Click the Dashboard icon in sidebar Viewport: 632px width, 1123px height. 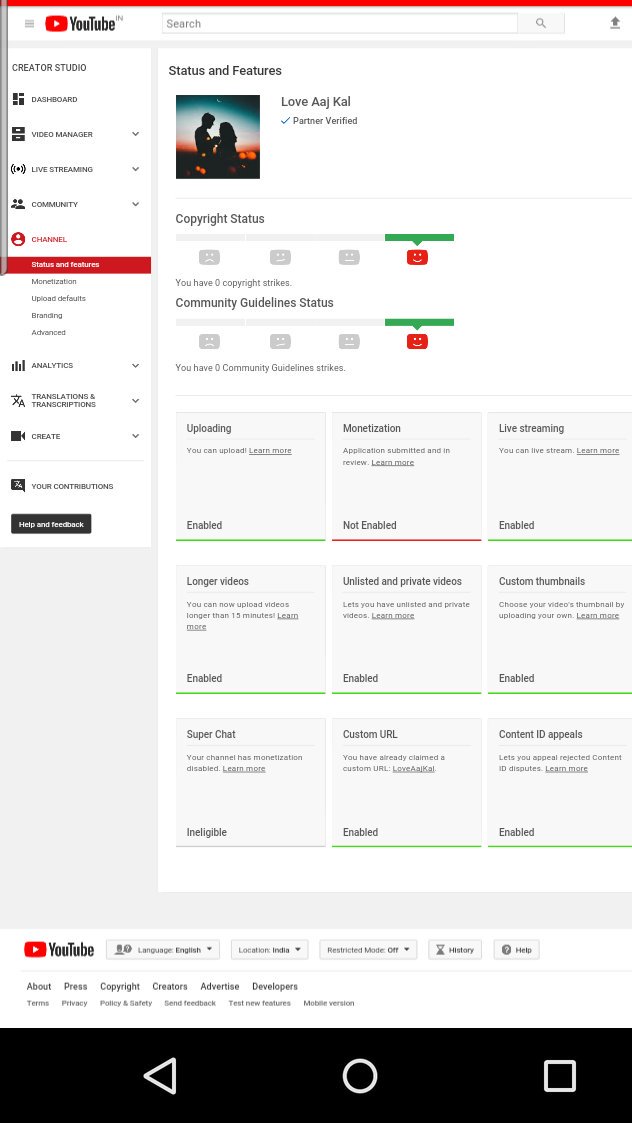pos(19,99)
